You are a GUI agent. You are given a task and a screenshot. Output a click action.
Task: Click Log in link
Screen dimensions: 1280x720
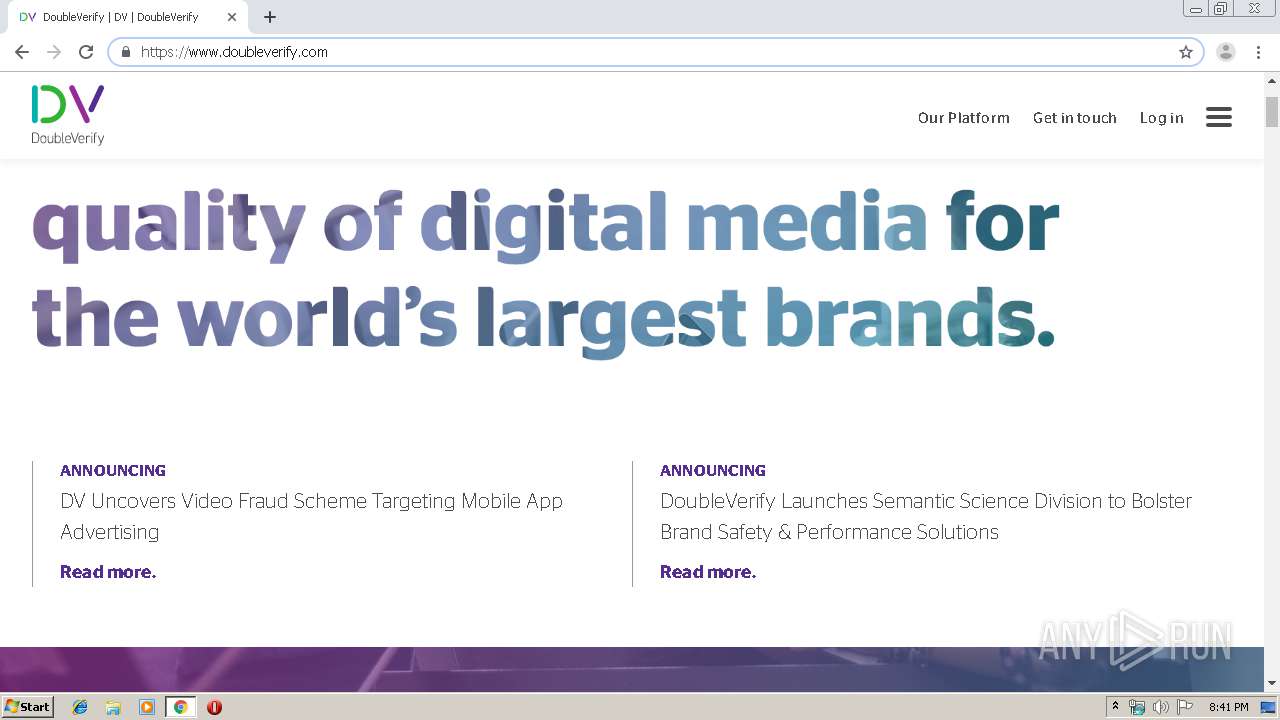pos(1162,118)
